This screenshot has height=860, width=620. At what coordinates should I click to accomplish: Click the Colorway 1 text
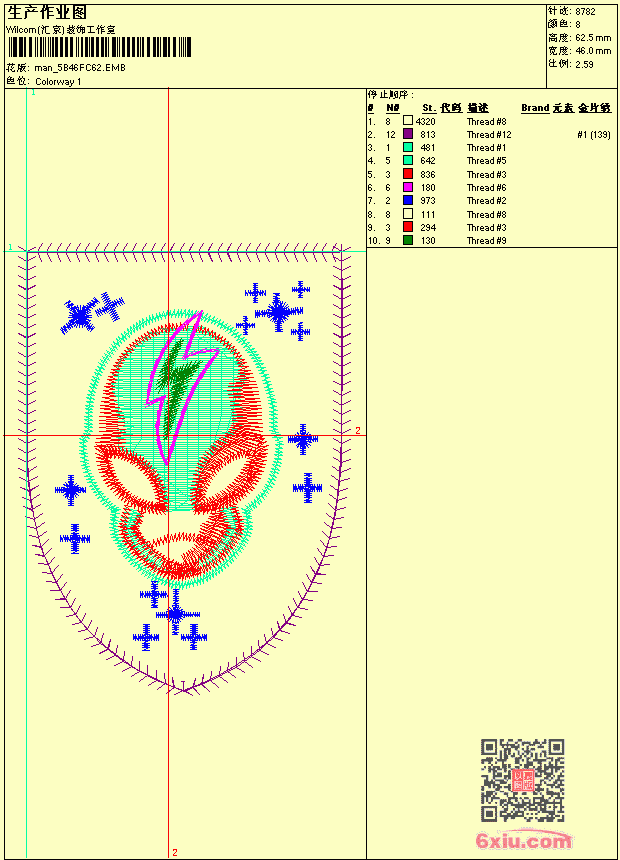tap(58, 82)
